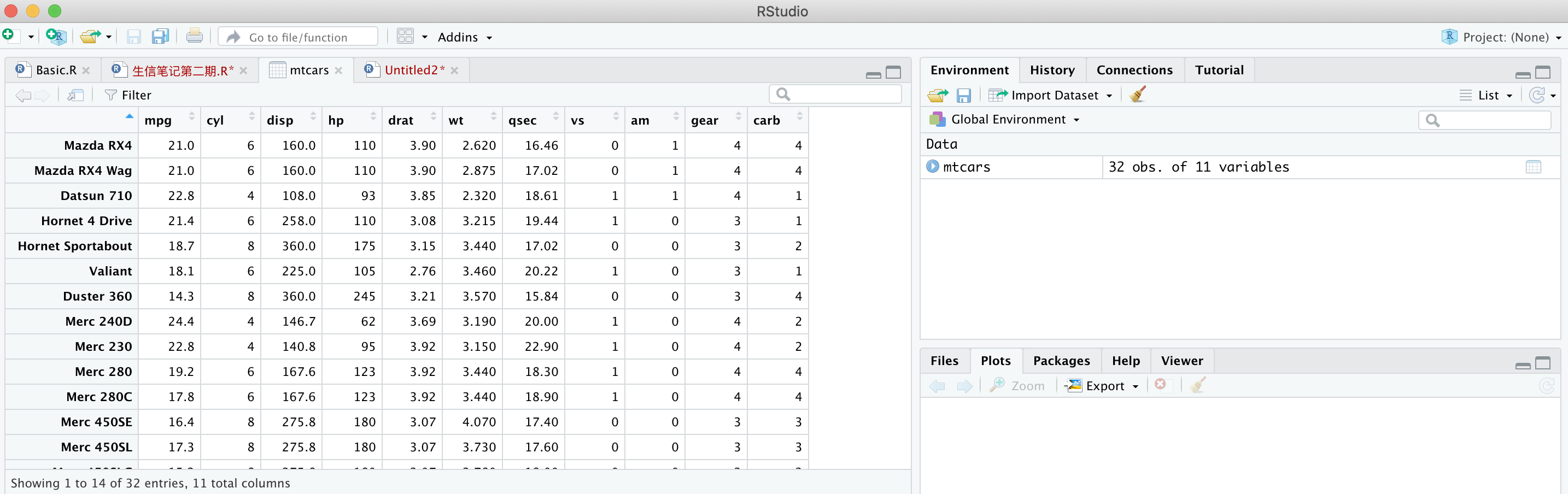This screenshot has height=494, width=1568.
Task: Create a new file with the green plus icon
Action: [9, 36]
